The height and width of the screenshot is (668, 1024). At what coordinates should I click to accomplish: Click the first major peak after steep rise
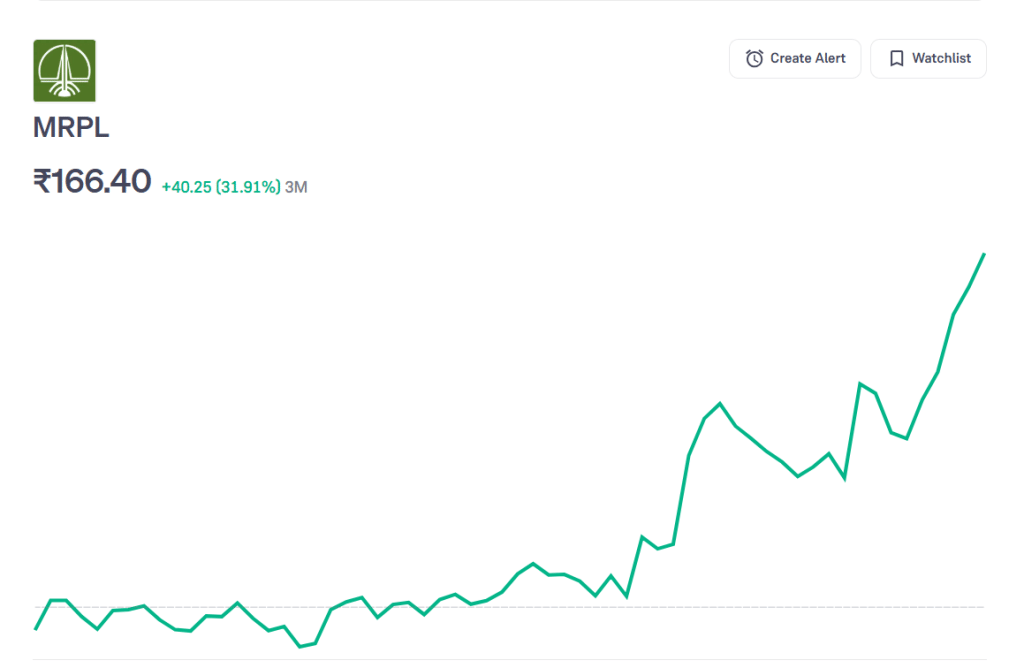pyautogui.click(x=719, y=403)
